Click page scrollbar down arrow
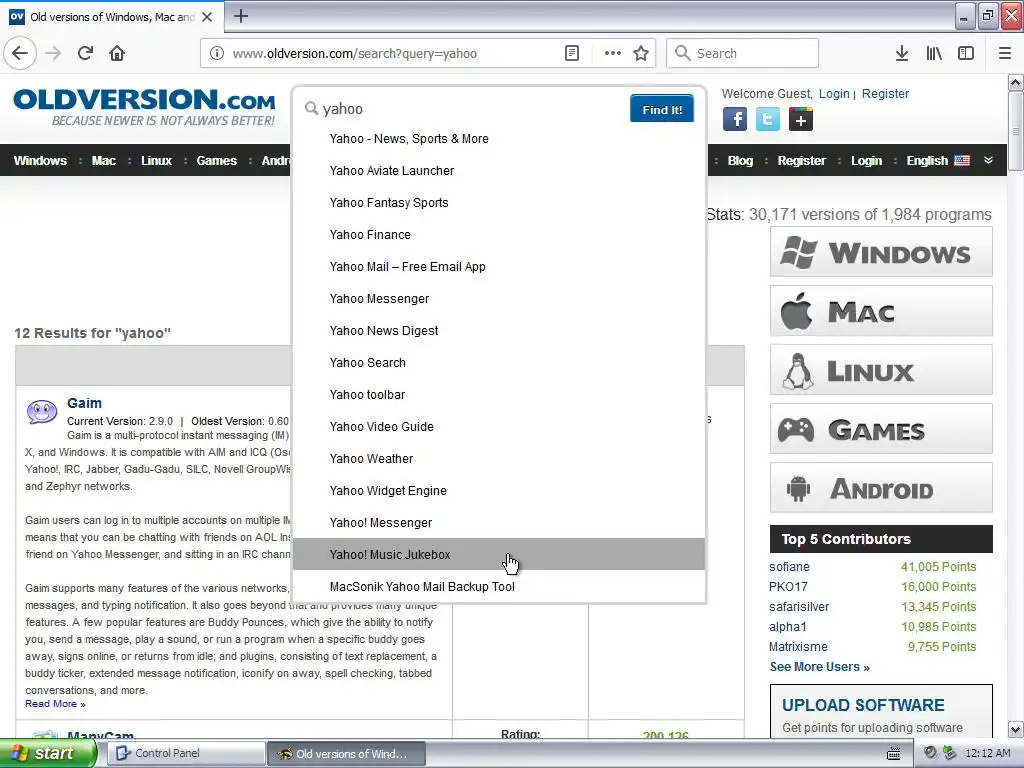The image size is (1024, 768). tap(1016, 729)
